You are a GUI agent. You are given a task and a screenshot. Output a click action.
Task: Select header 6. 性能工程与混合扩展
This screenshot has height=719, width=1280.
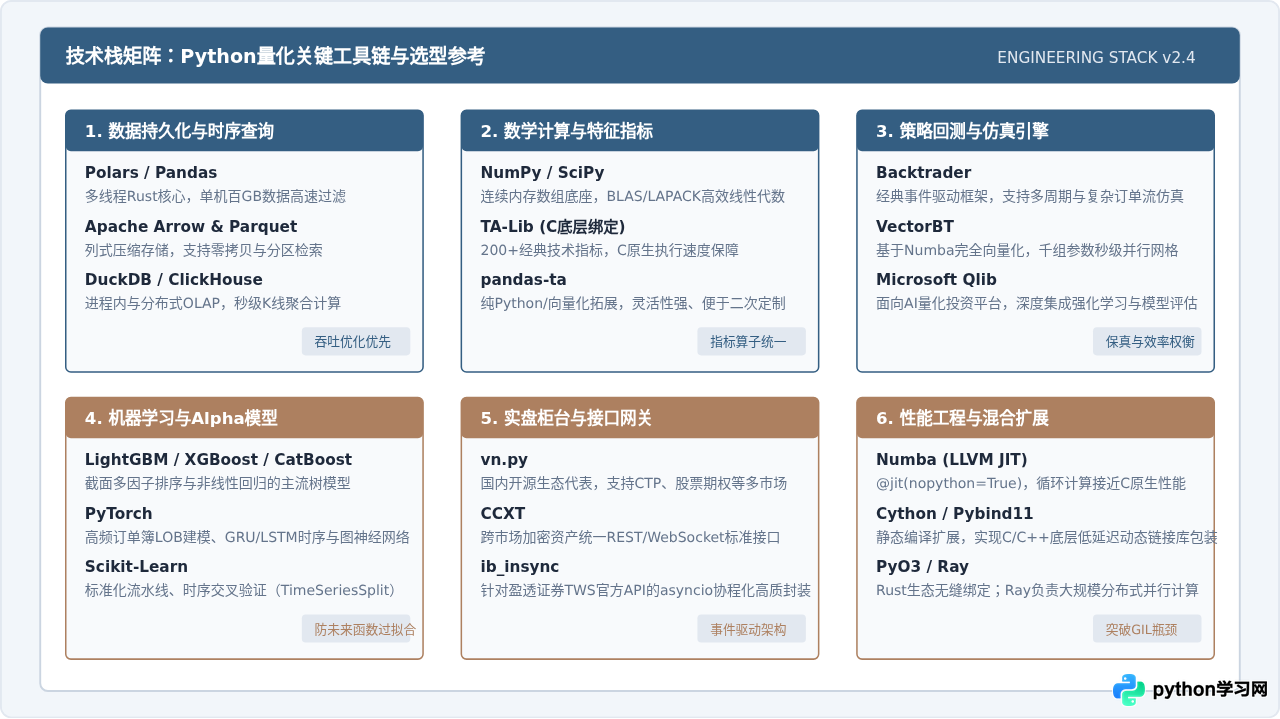pyautogui.click(x=1036, y=418)
